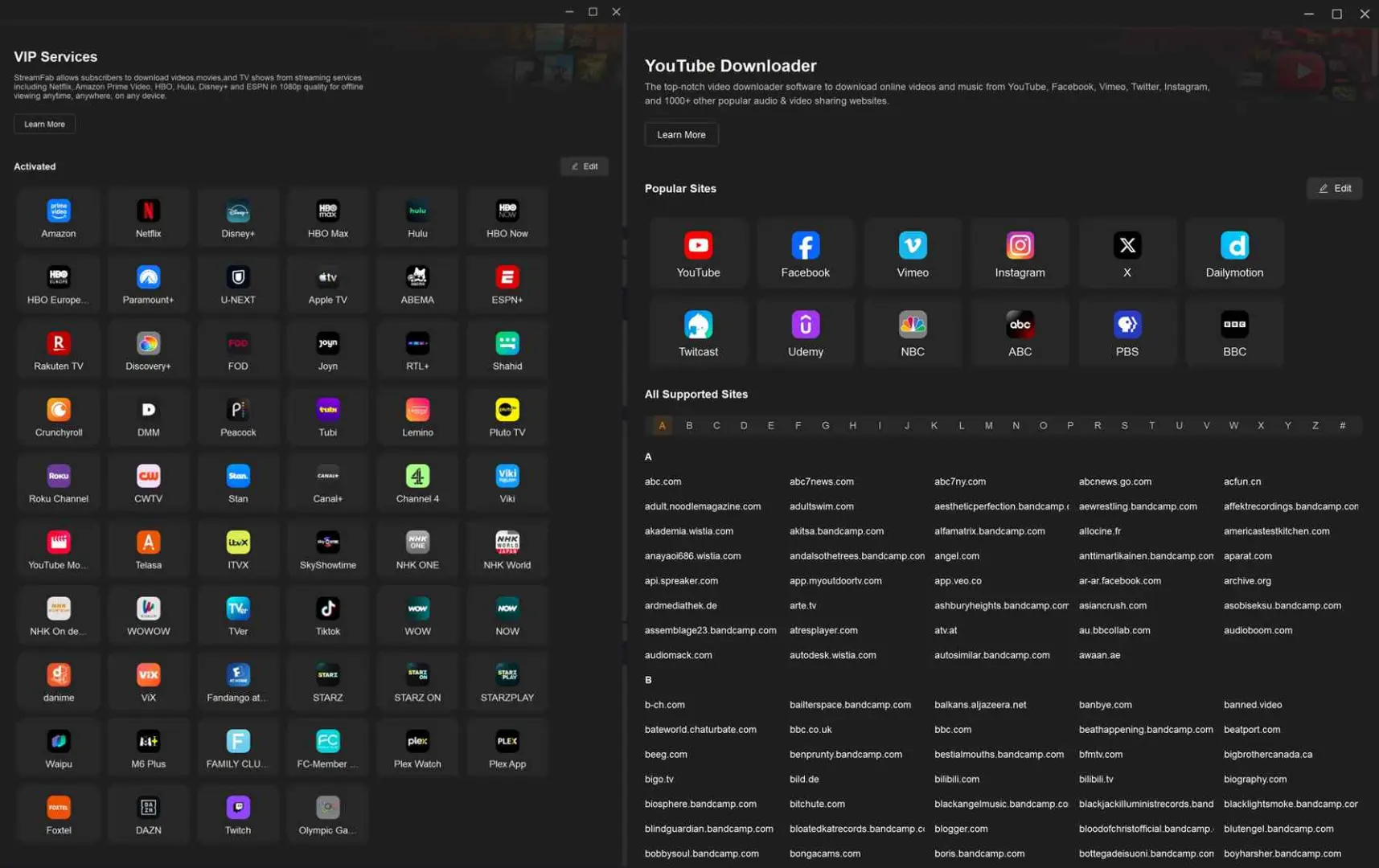Screen dimensions: 1379x868
Task: Select the DAZN service icon
Action: point(148,815)
